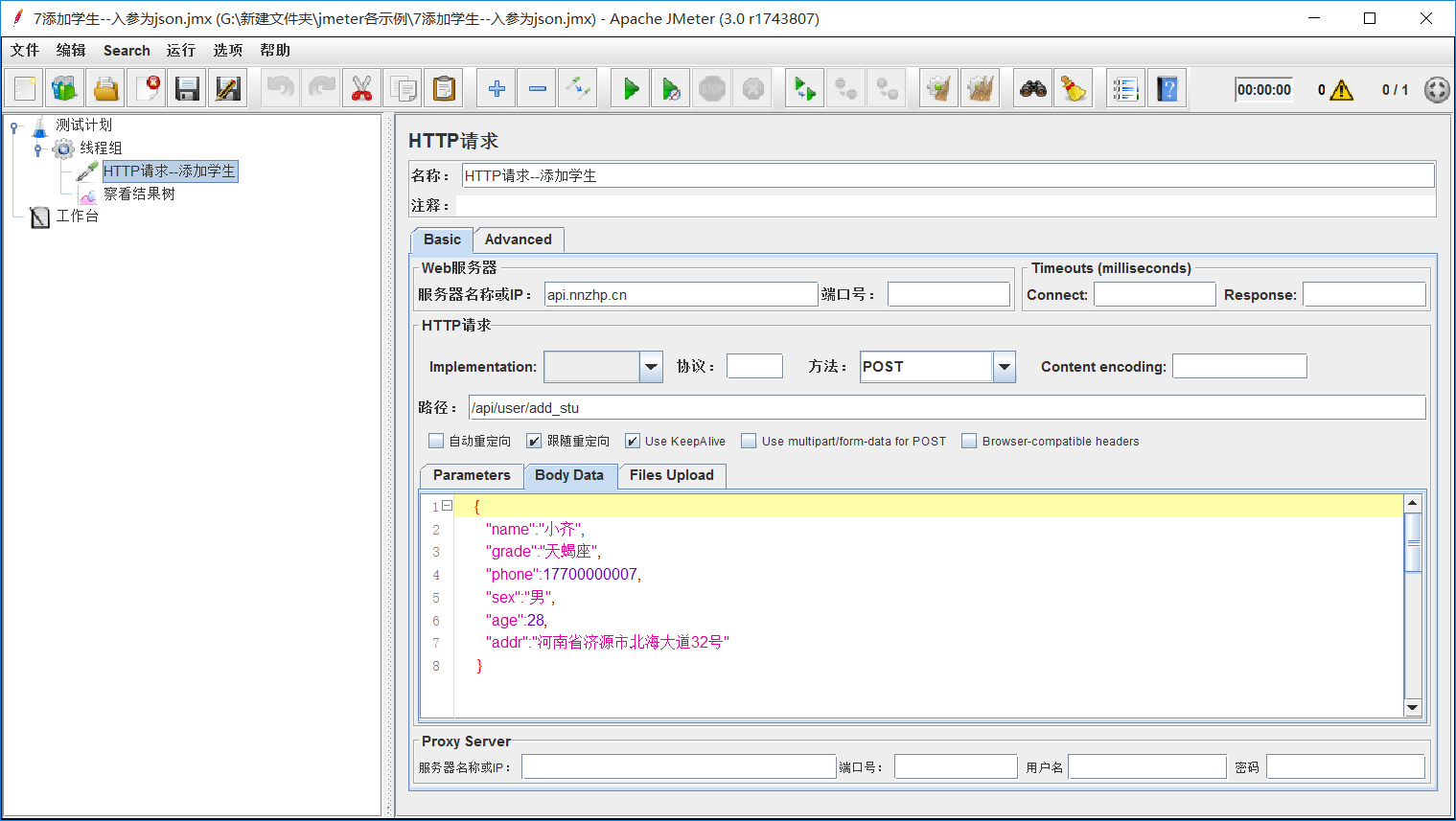Screen dimensions: 1456x821
Task: Uncheck the 跟随重定向 checkbox
Action: (534, 441)
